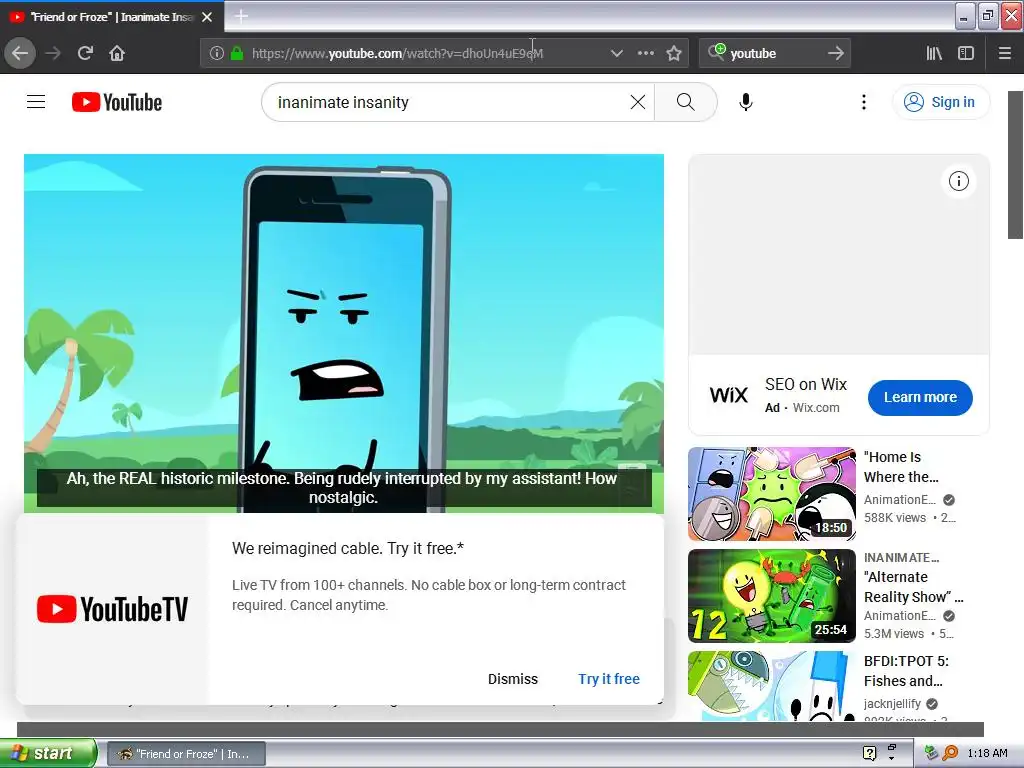Go back with the browser back arrow
This screenshot has width=1024, height=768.
20,53
